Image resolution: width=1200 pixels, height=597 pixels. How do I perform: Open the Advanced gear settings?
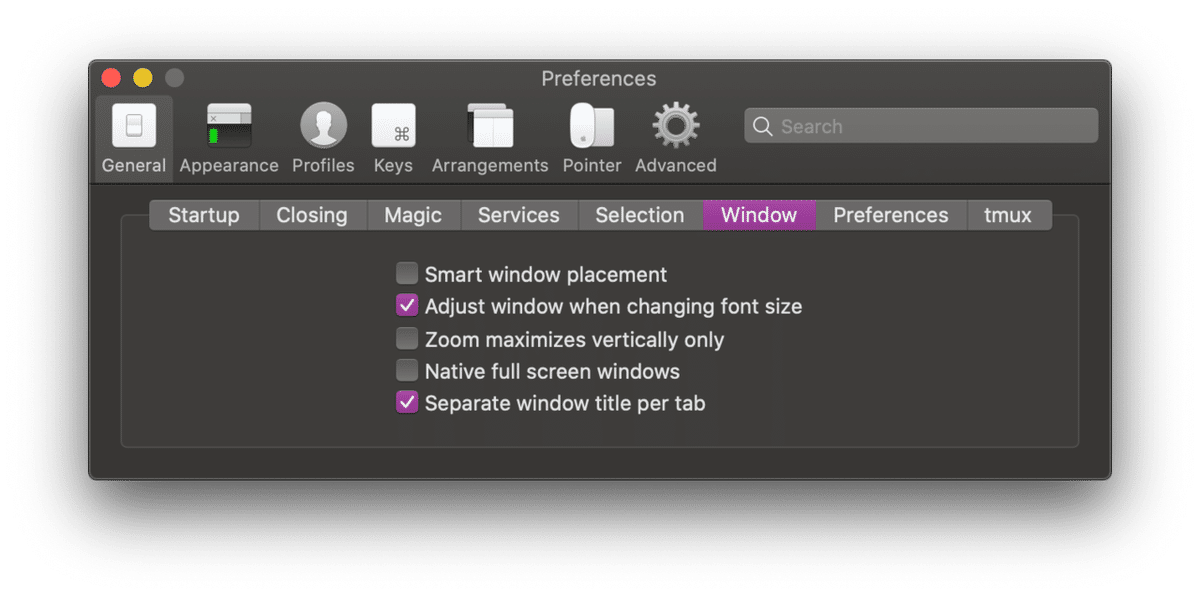(676, 138)
